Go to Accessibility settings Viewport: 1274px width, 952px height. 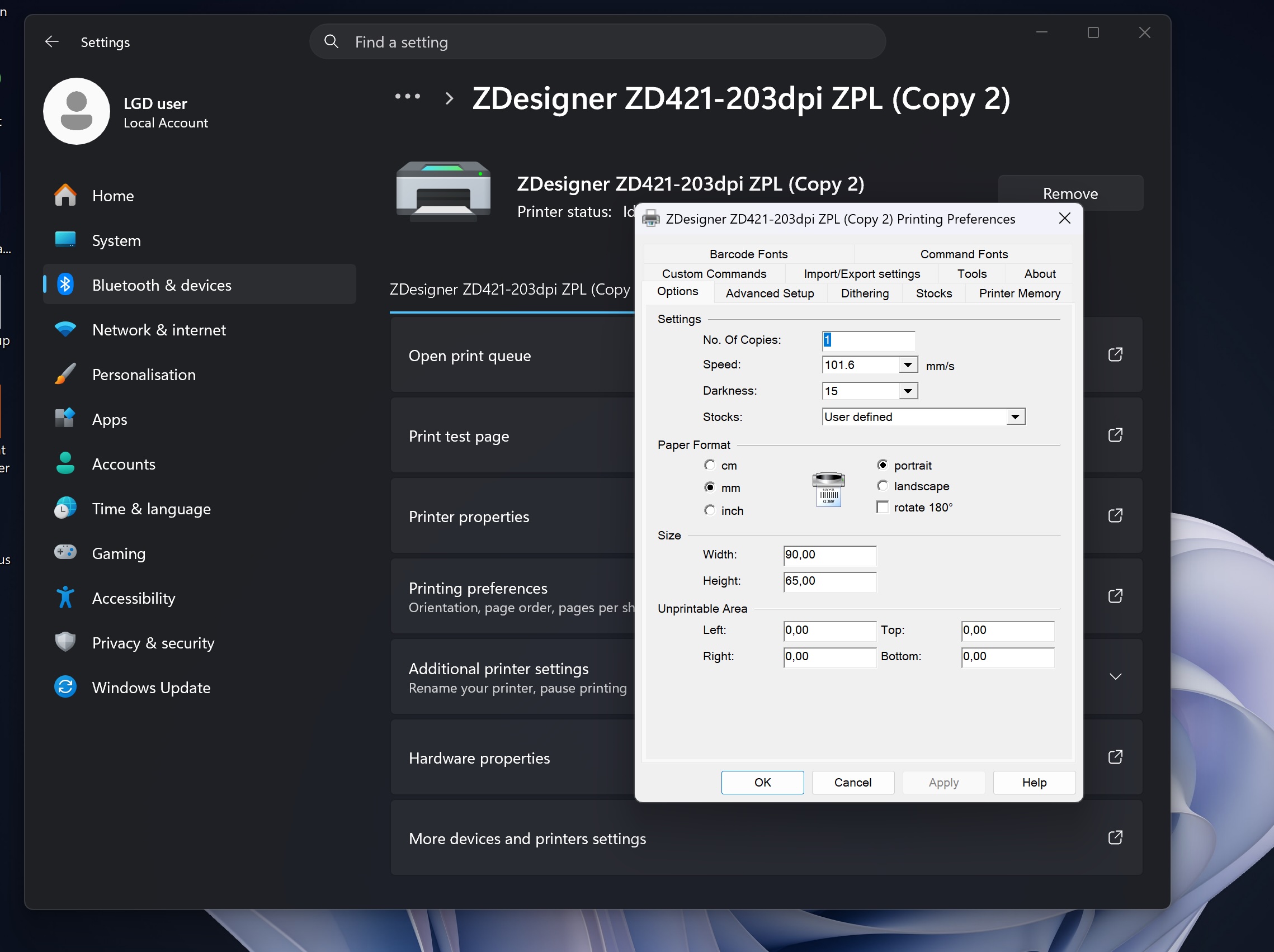coord(133,598)
